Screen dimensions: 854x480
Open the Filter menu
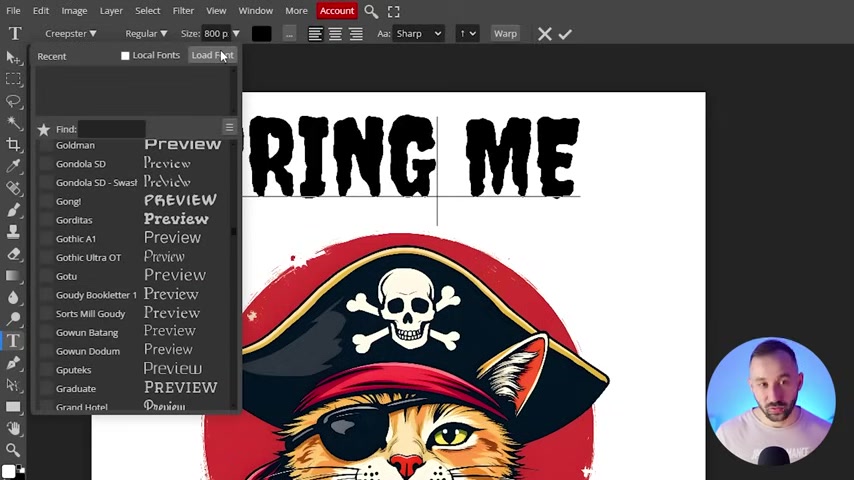(x=183, y=11)
